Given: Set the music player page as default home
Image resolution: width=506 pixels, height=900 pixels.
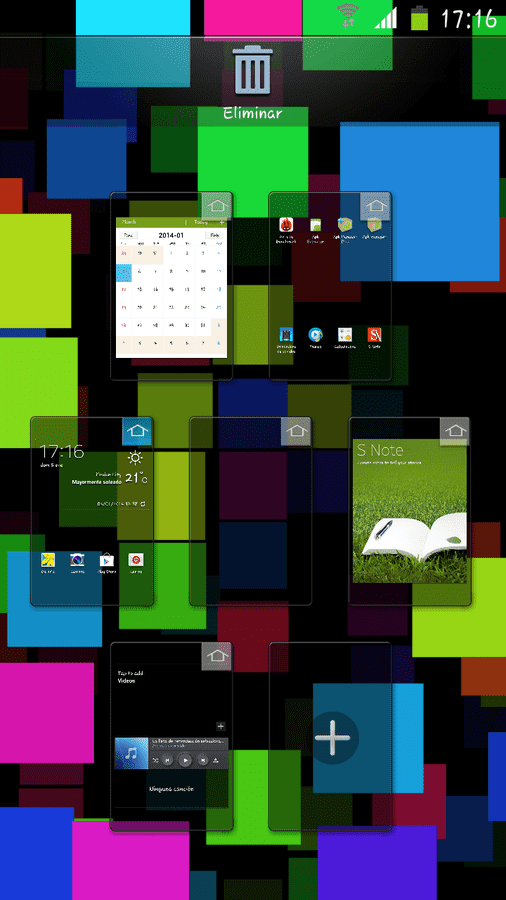Looking at the screenshot, I should click(217, 657).
